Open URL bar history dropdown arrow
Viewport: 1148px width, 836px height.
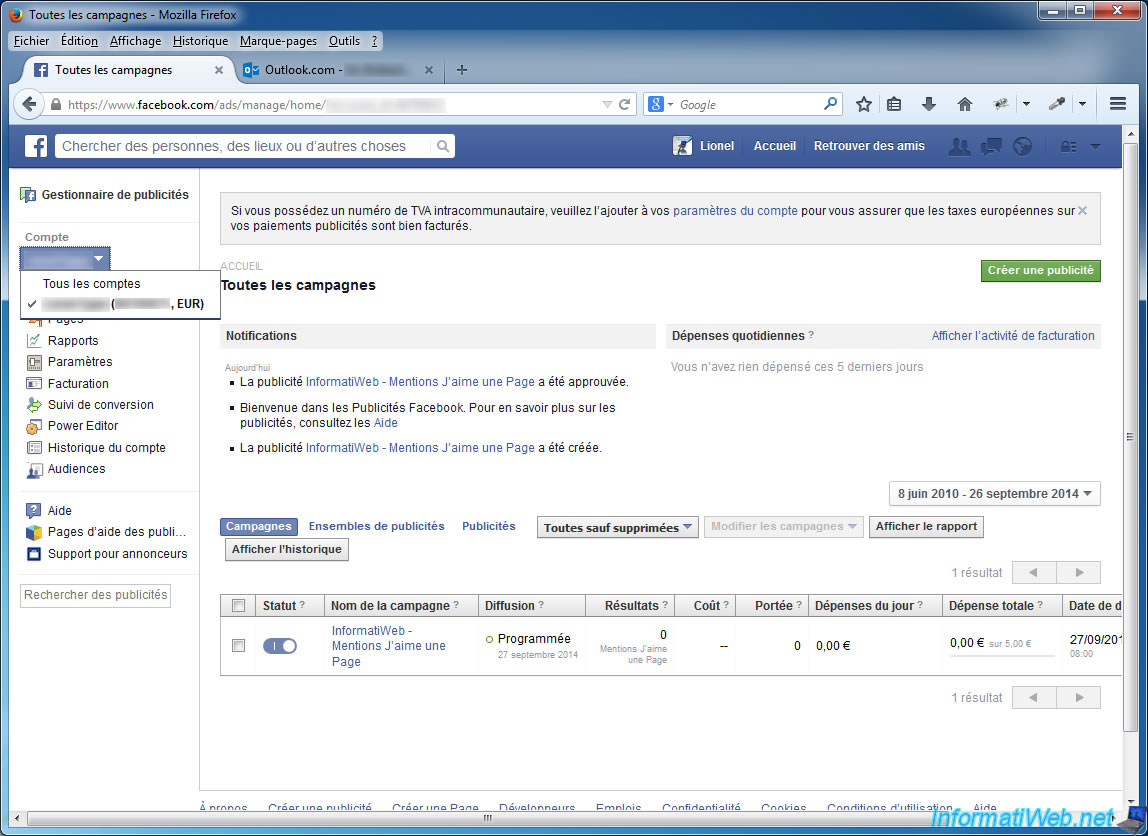[x=607, y=105]
